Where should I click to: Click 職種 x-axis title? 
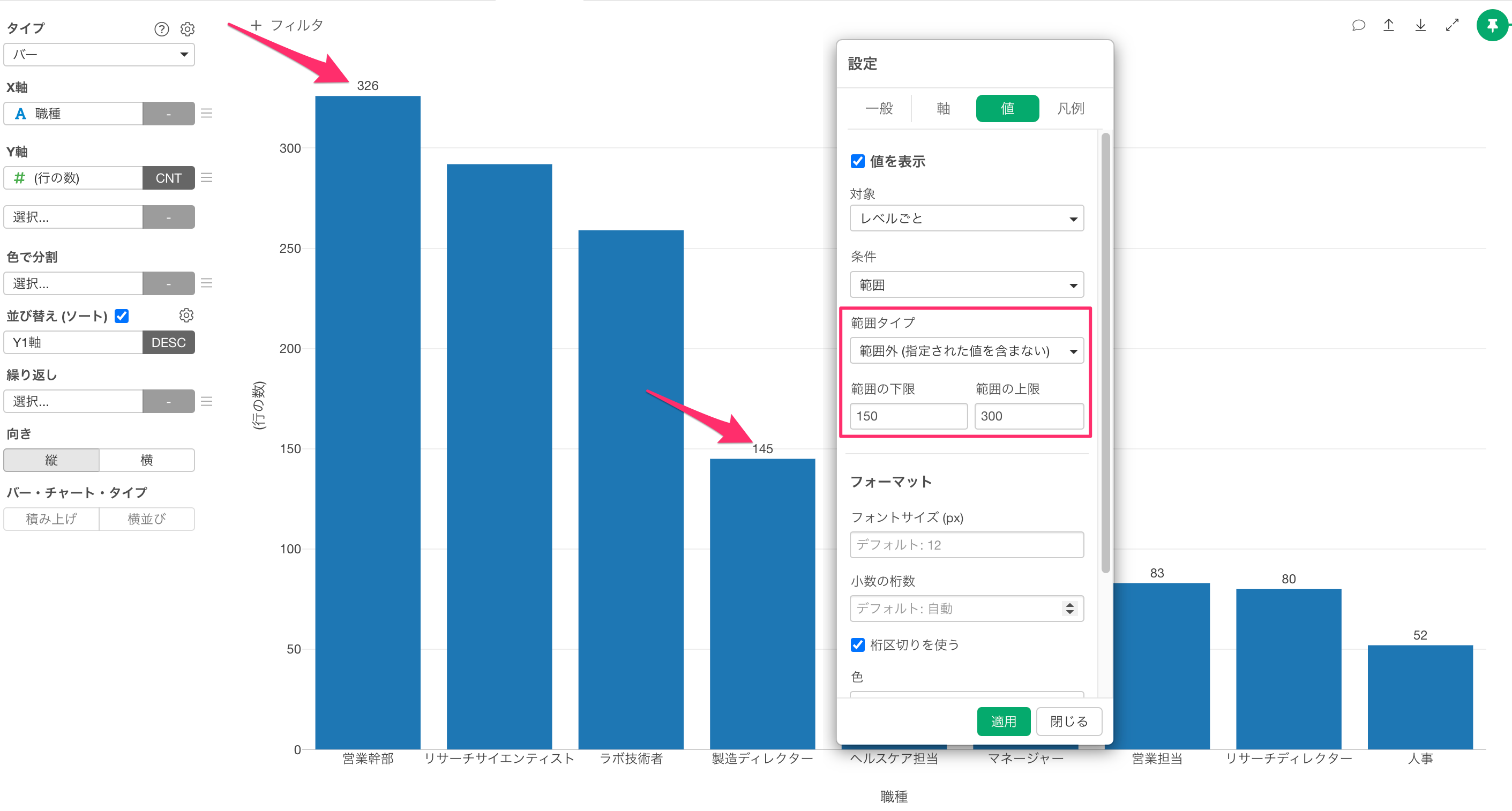pyautogui.click(x=893, y=797)
